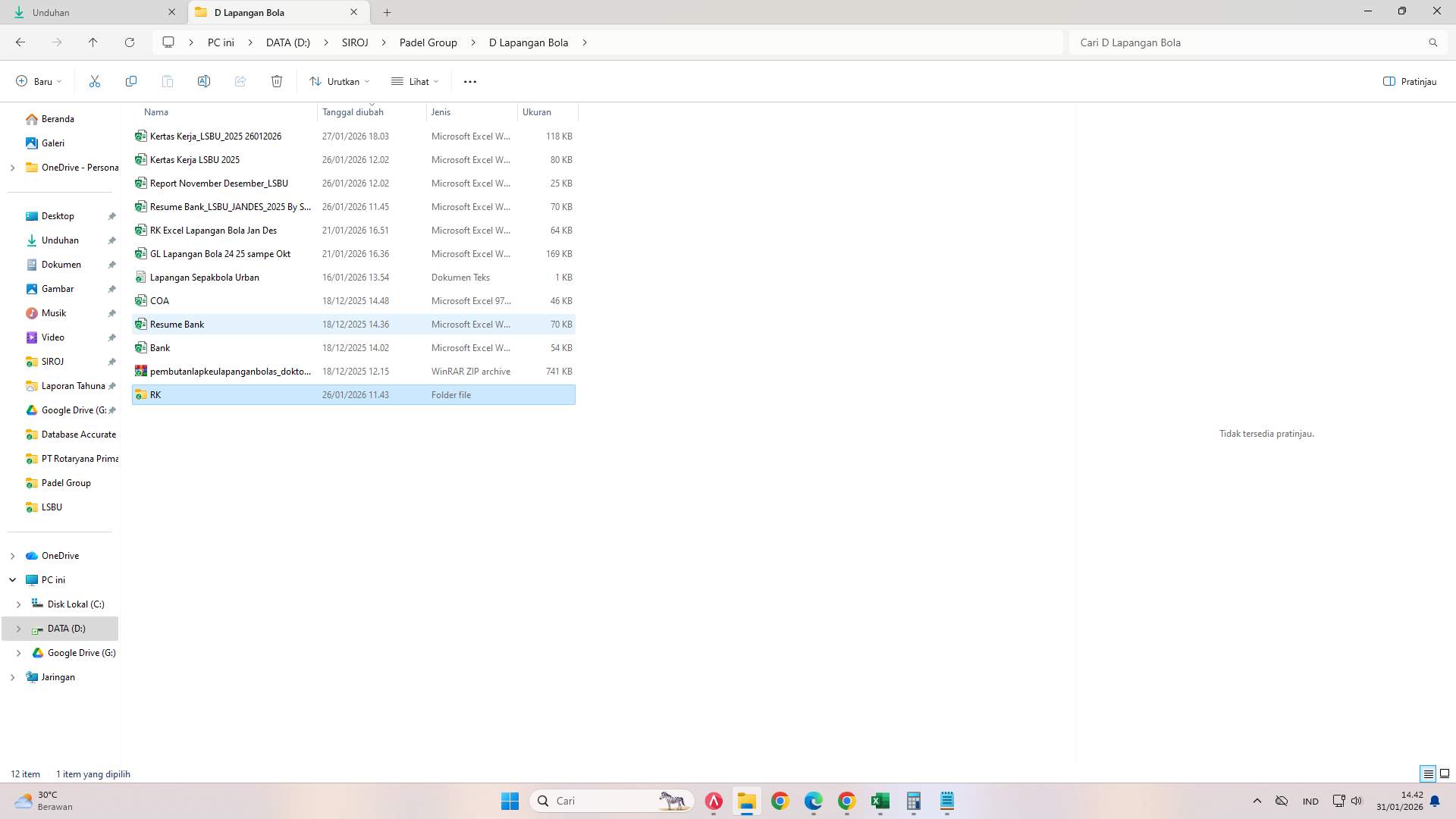Collapse the PC ini tree node
The width and height of the screenshot is (1456, 819).
(x=12, y=580)
